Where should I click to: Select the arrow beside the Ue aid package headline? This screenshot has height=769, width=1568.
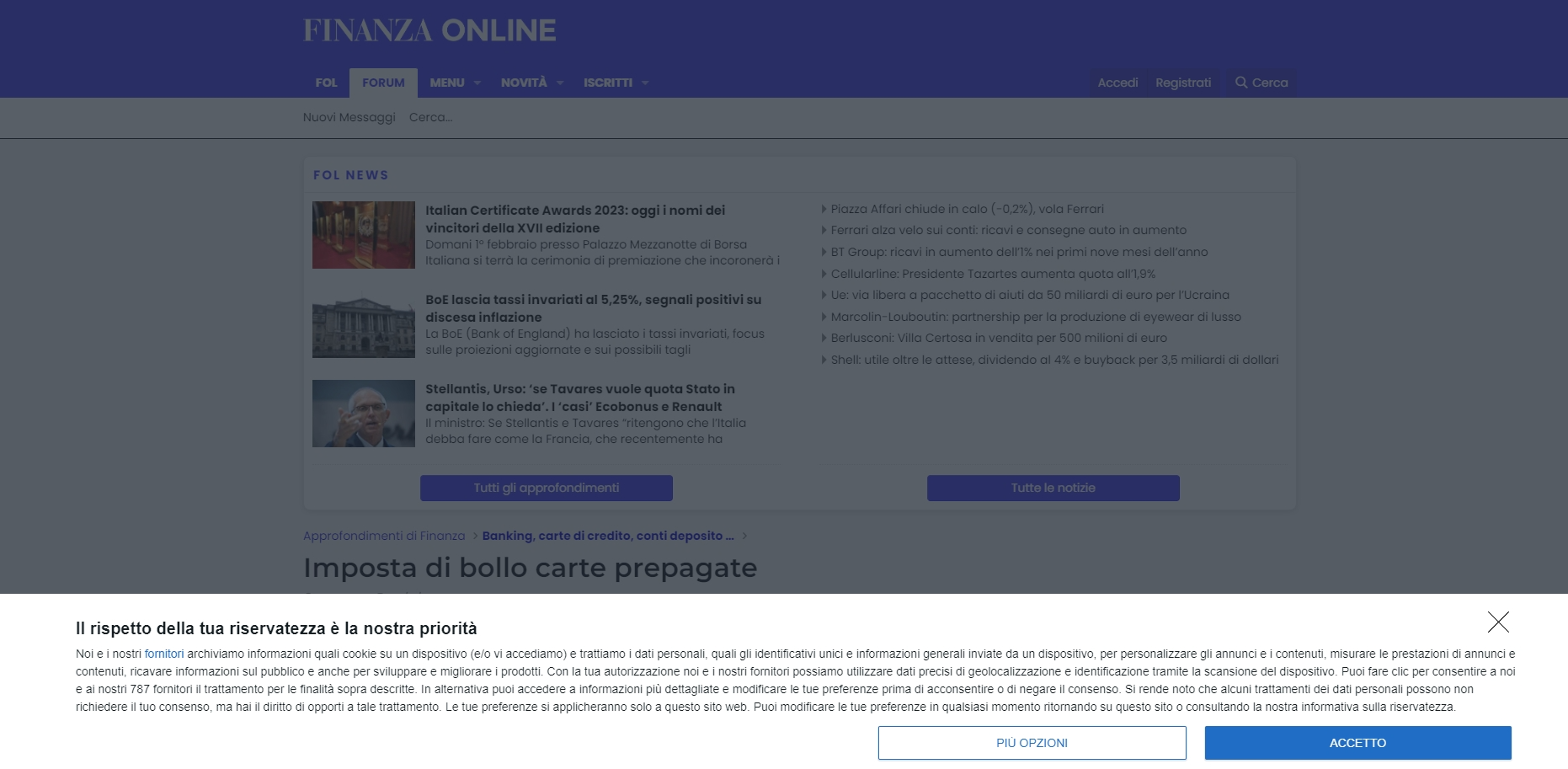(824, 295)
